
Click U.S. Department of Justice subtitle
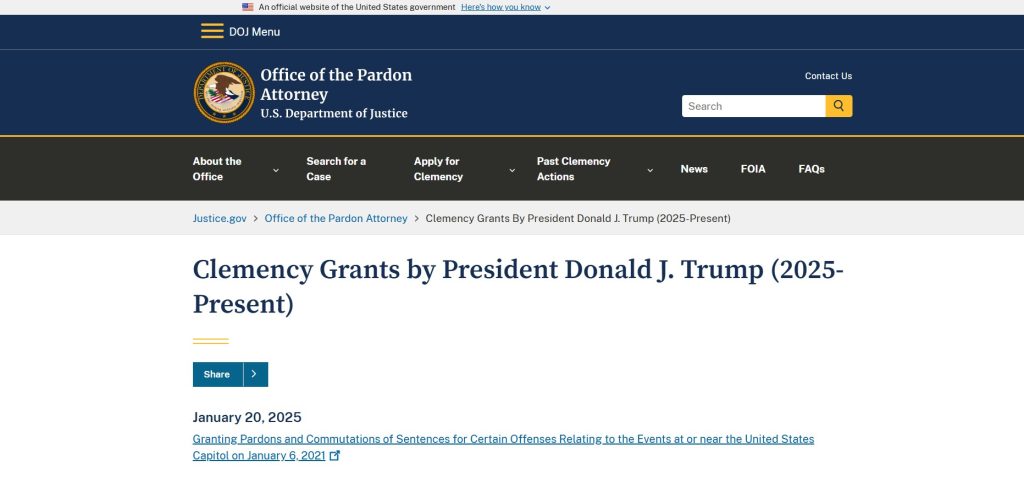pyautogui.click(x=334, y=114)
